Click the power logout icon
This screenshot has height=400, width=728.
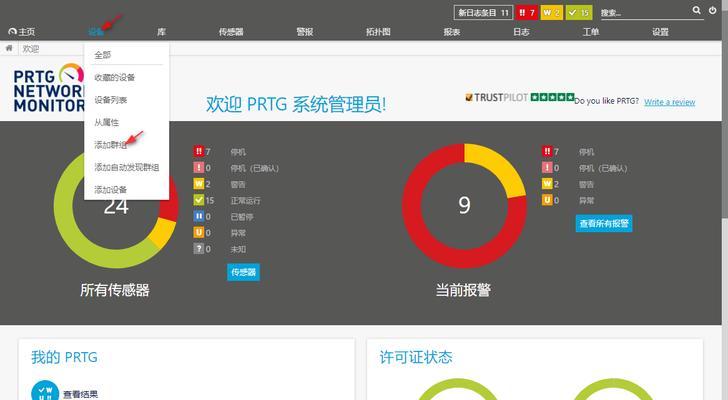712,10
